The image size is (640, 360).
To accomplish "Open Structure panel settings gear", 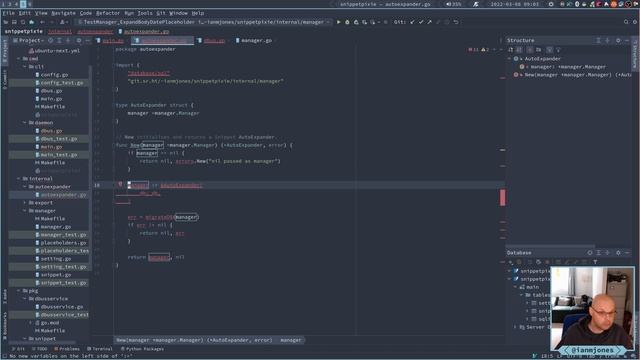I will pyautogui.click(x=618, y=40).
